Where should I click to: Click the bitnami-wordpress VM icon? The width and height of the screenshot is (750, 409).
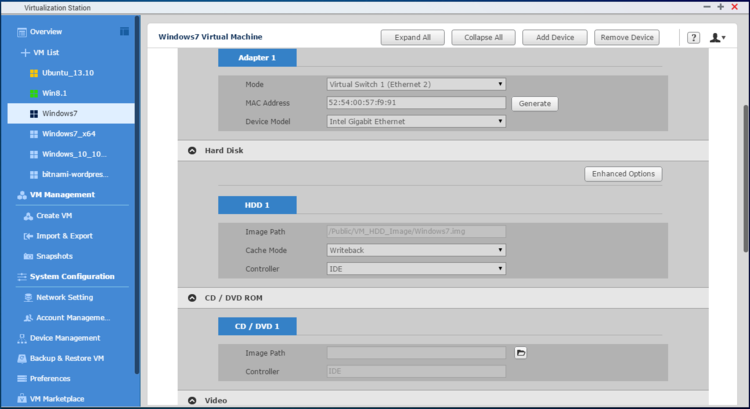[34, 175]
